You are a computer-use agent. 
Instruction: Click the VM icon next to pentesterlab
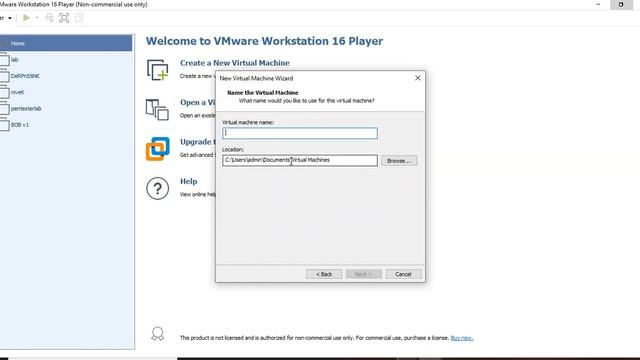click(4, 109)
